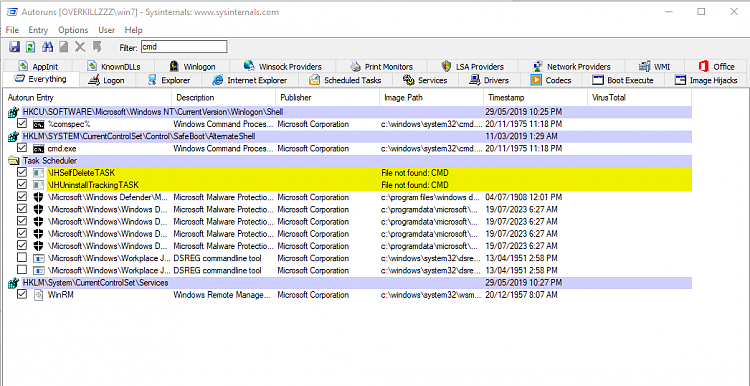Image resolution: width=750 pixels, height=386 pixels.
Task: Switch to the Winsock Providers tab
Action: coord(282,66)
